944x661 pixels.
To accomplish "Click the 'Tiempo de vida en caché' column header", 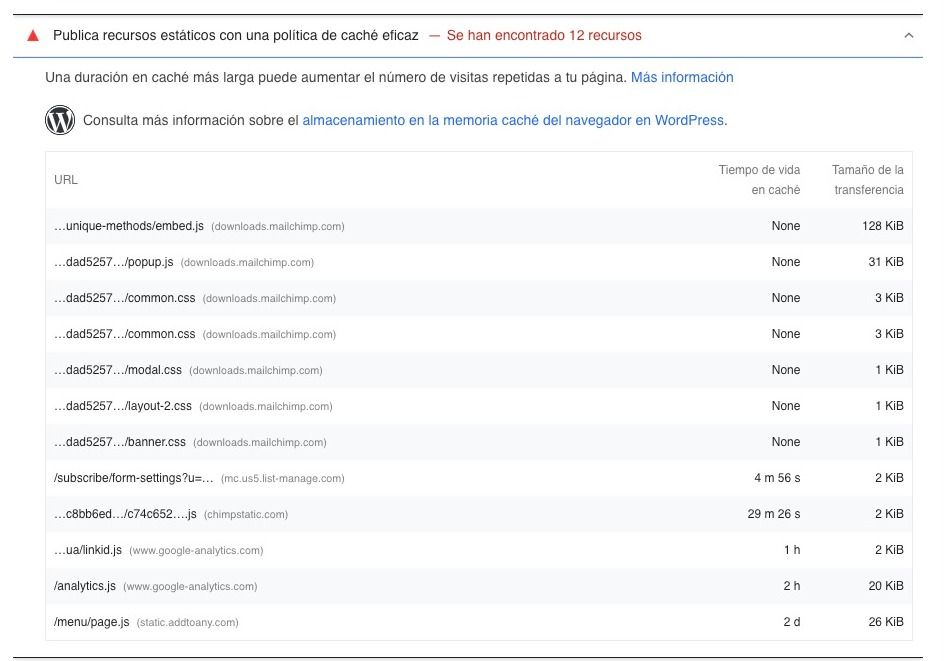I will coord(759,180).
